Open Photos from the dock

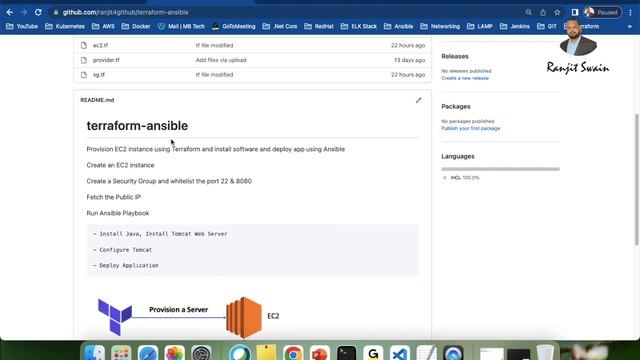[175, 353]
